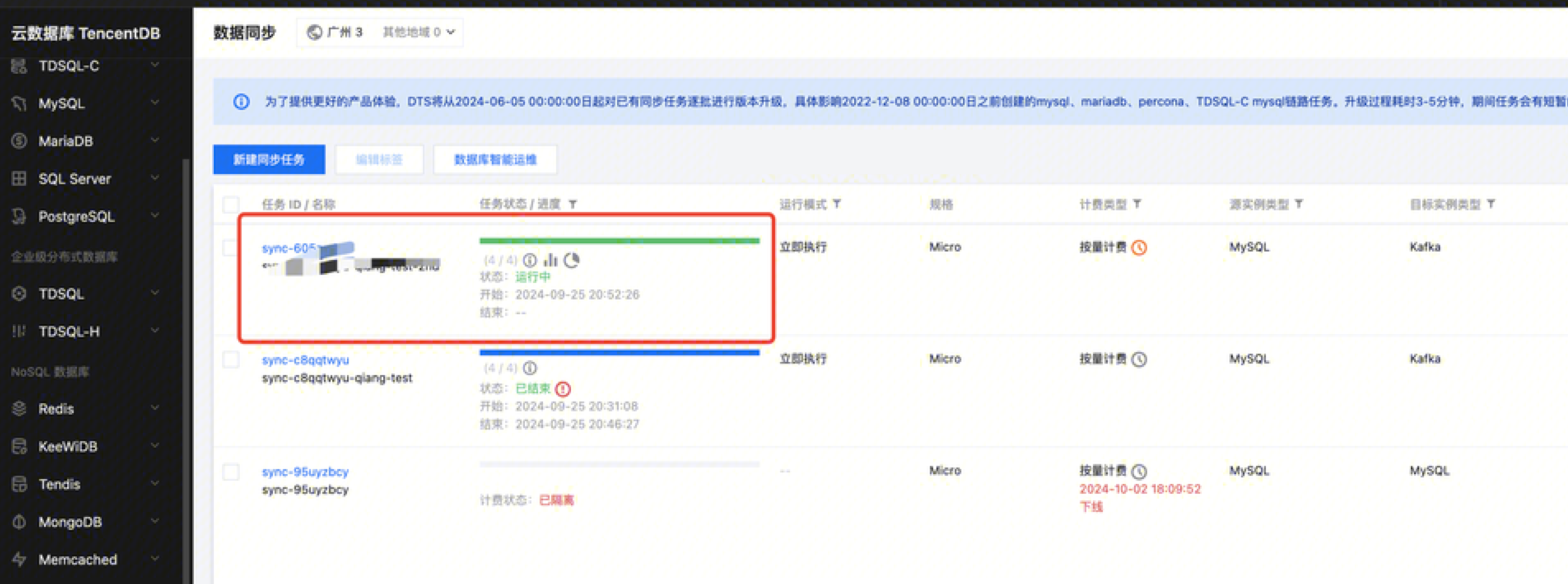Click the billing clock icon for sync-95uyzbcy

pyautogui.click(x=1139, y=471)
